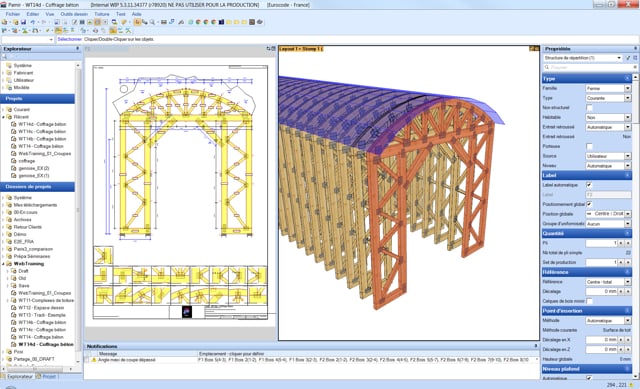Image resolution: width=640 pixels, height=389 pixels.
Task: Click the green checkmark icon in second toolbar row
Action: point(48,31)
